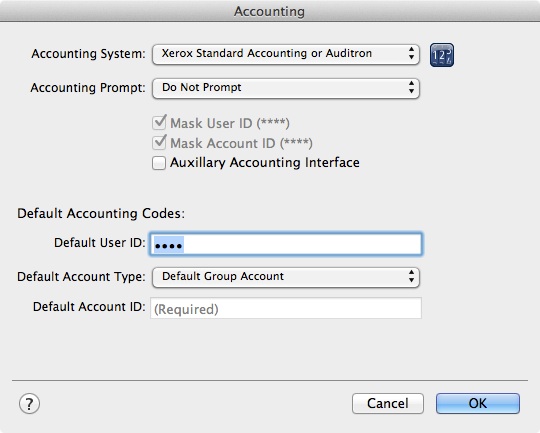Click the Mask Account ID label text

241,143
